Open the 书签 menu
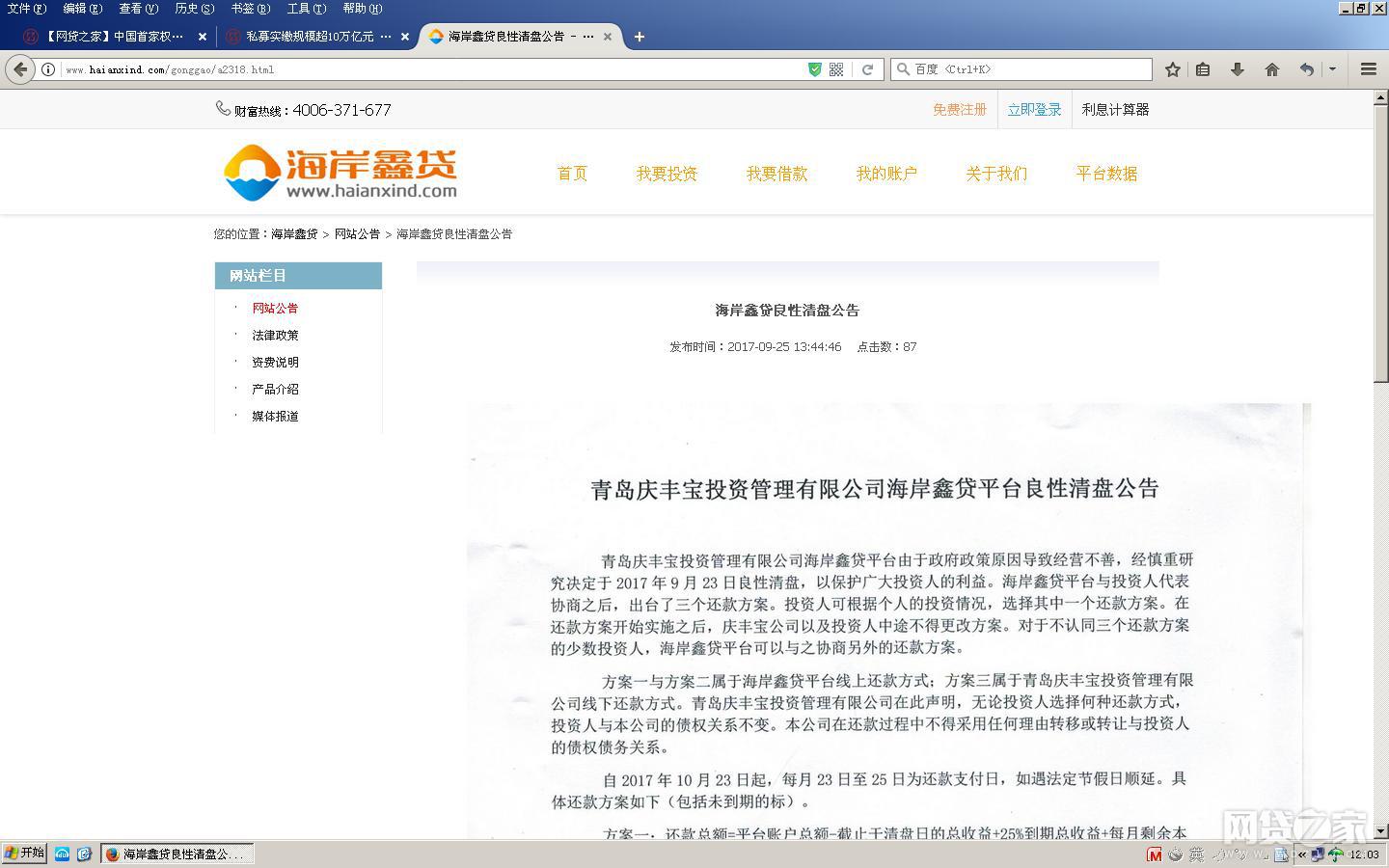This screenshot has height=868, width=1389. 250,9
